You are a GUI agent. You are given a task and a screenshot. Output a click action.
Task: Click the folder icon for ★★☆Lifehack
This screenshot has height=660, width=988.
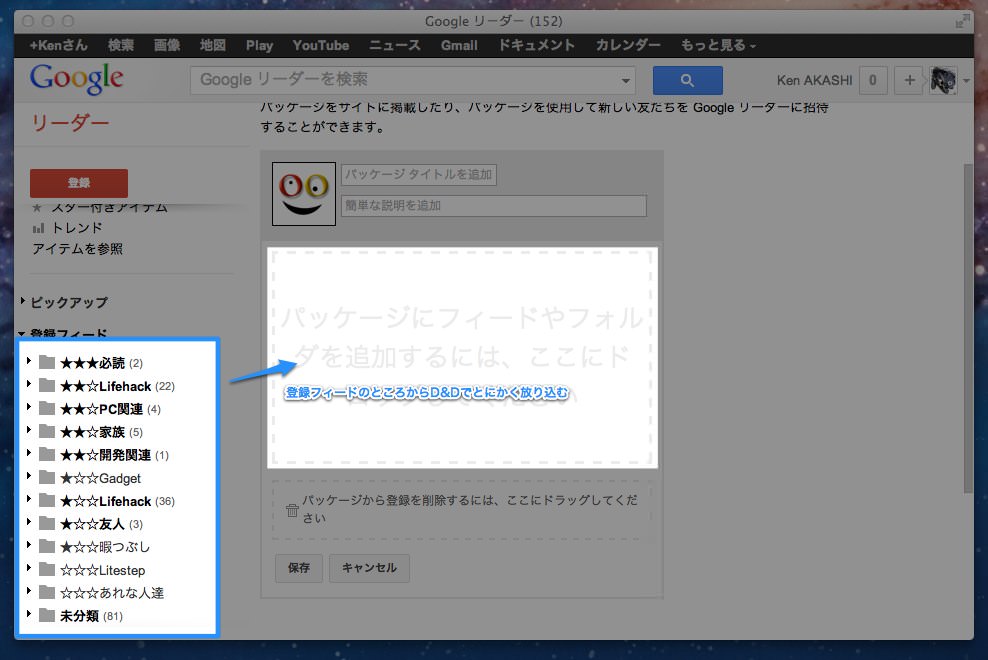47,385
